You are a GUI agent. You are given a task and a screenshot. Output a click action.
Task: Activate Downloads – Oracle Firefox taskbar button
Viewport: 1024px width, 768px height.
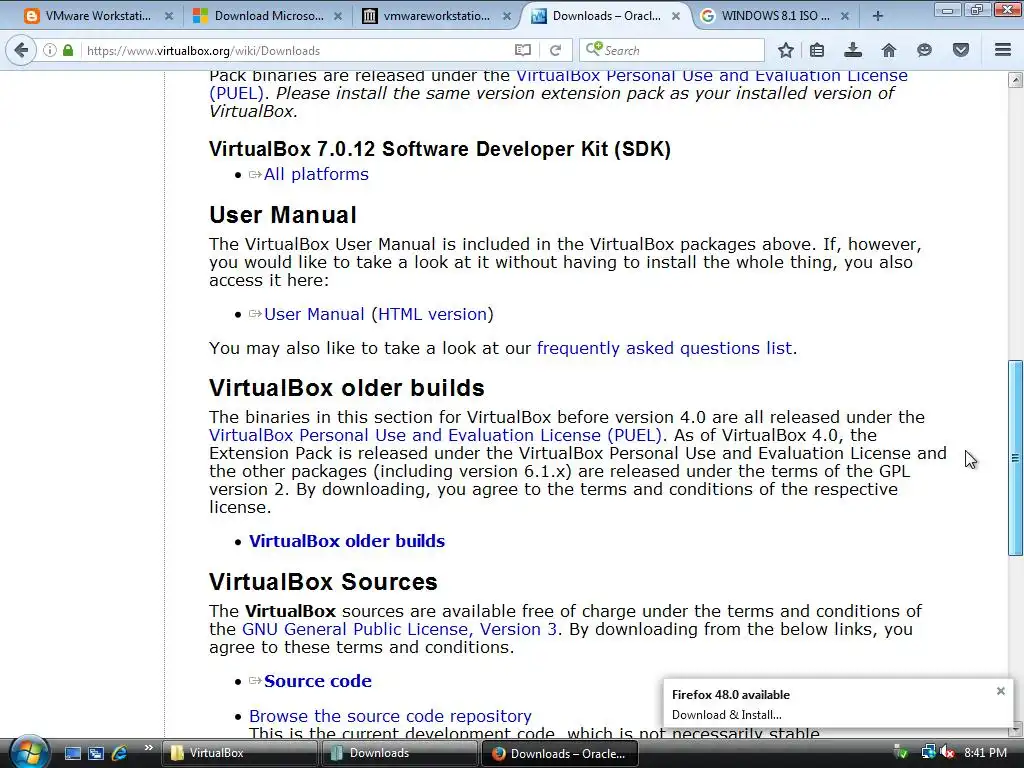pyautogui.click(x=560, y=754)
